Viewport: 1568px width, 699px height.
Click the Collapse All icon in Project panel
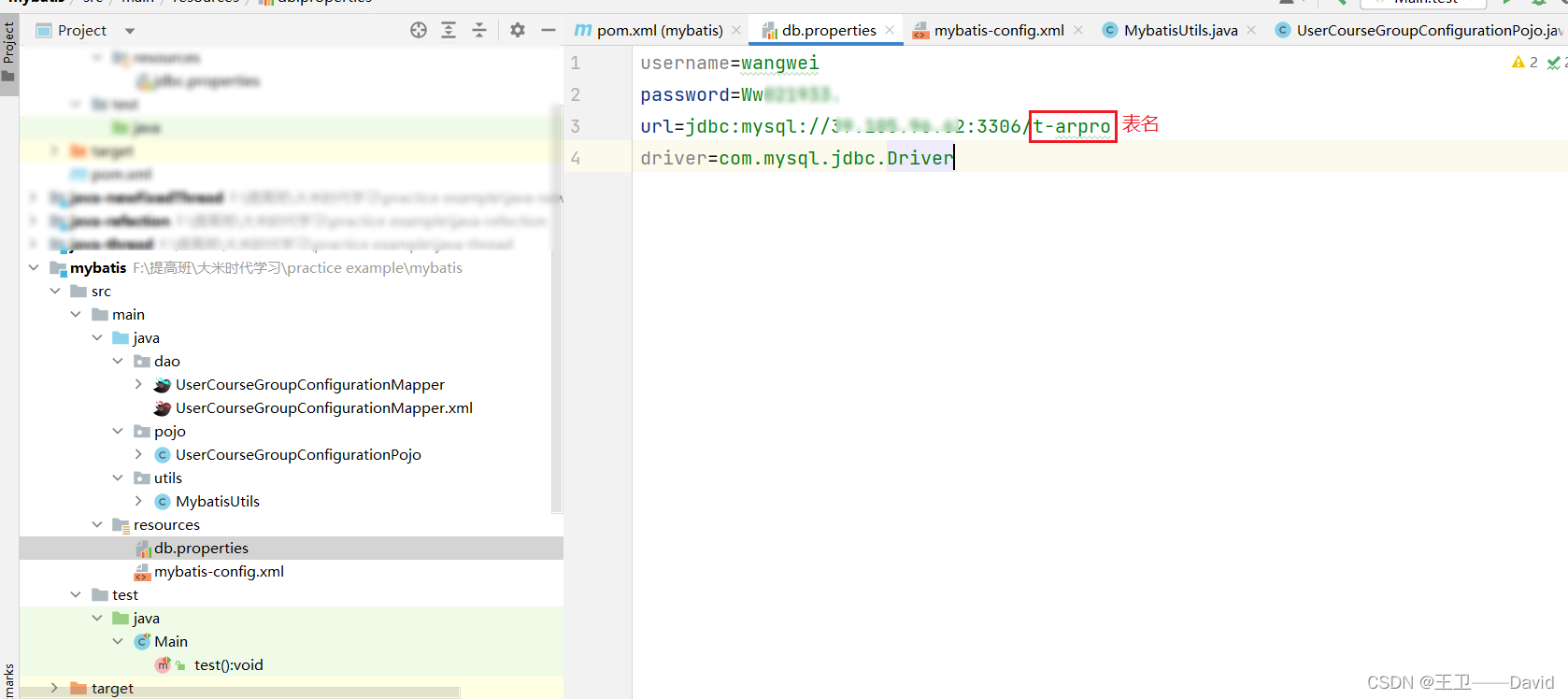click(479, 30)
